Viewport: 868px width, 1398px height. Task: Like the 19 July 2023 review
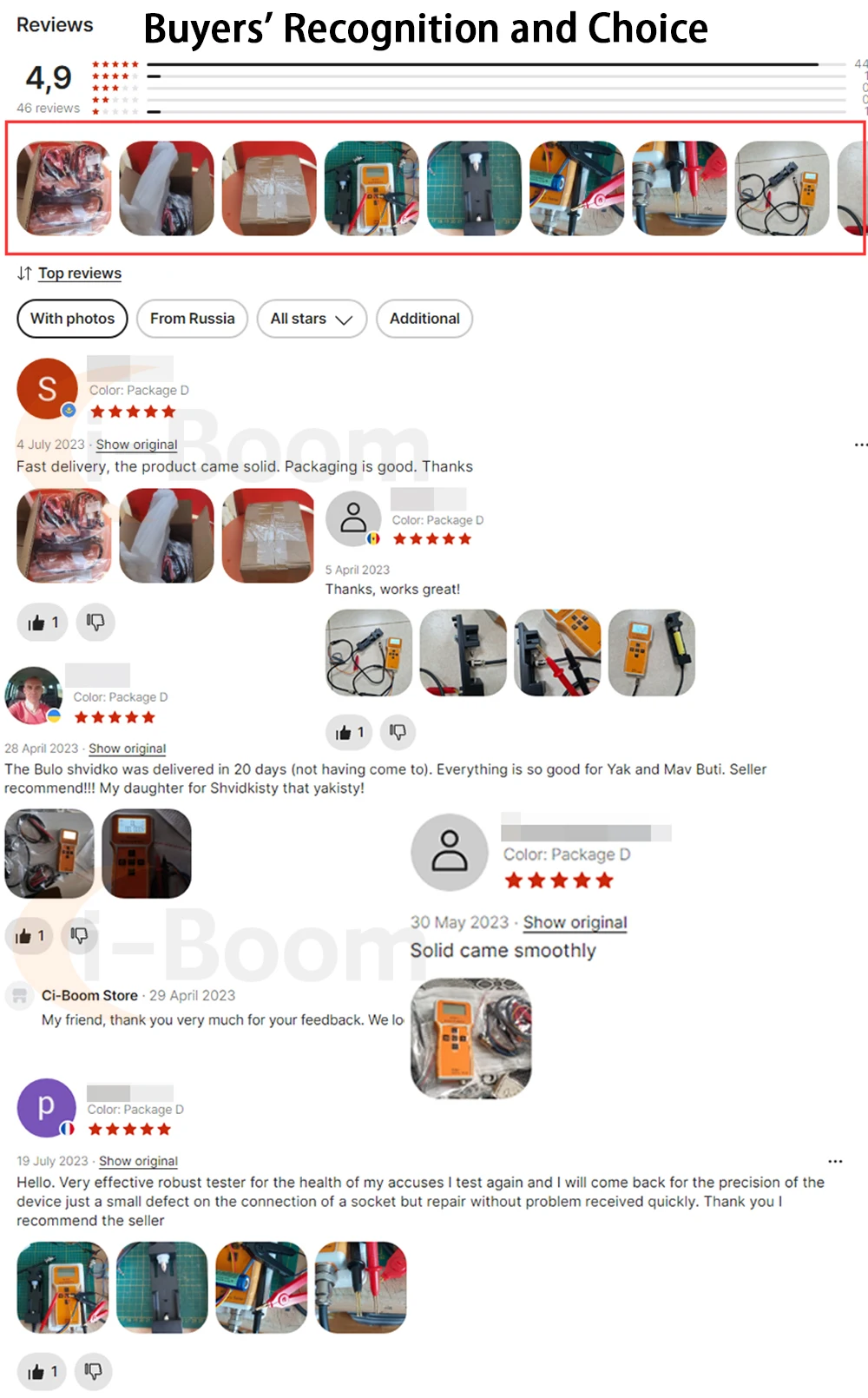42,1372
